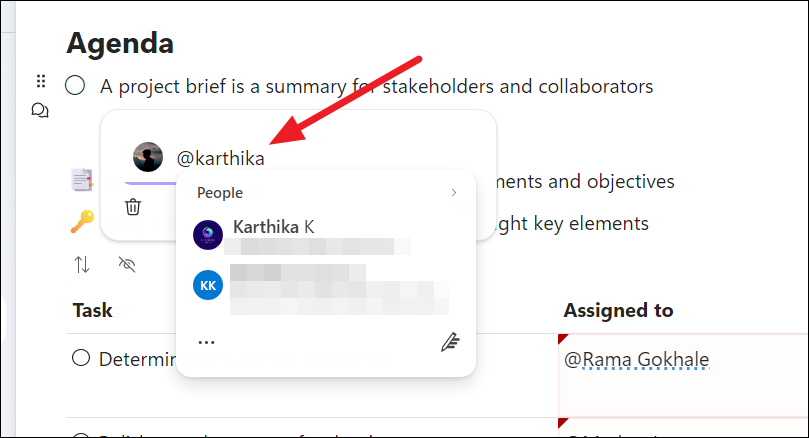Click the six-dot drag handle

(x=40, y=81)
